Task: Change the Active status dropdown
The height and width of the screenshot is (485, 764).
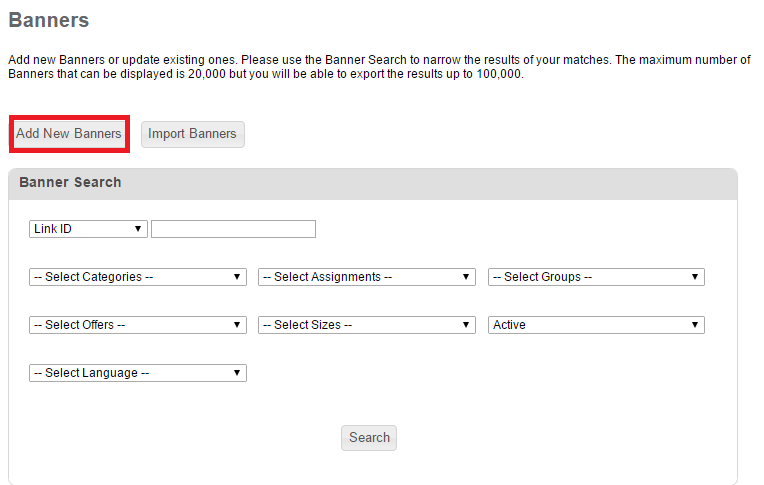Action: tap(596, 325)
